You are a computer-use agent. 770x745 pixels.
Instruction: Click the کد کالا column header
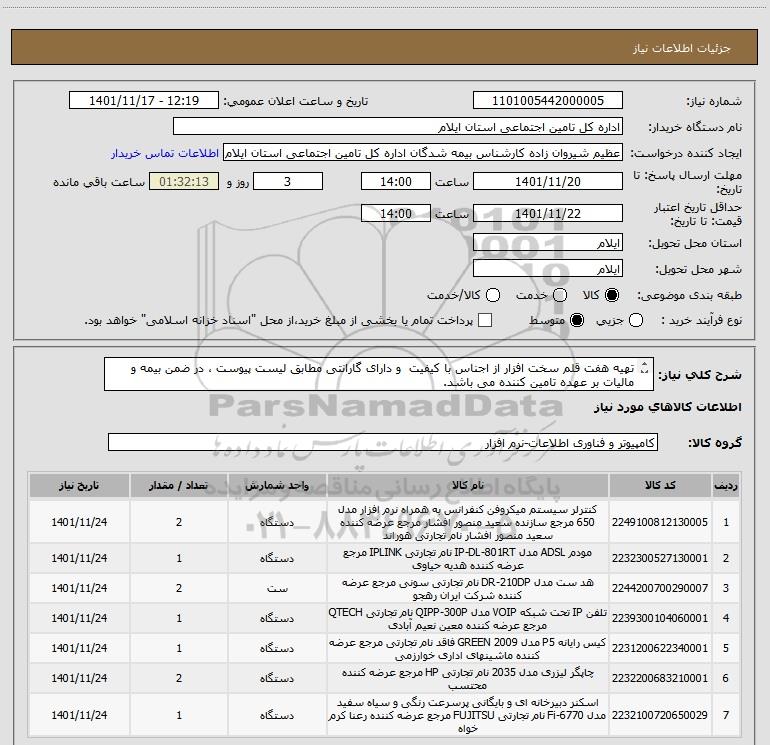660,486
